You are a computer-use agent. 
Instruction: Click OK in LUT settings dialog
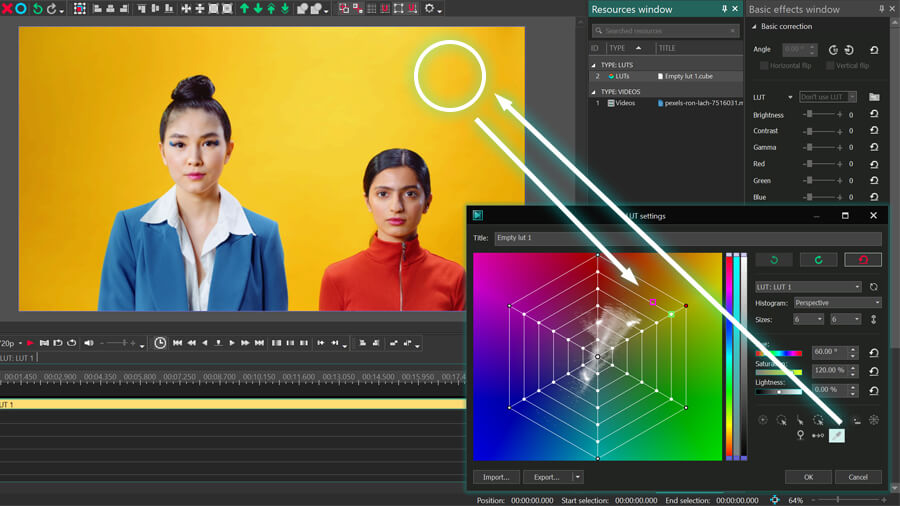[x=808, y=477]
